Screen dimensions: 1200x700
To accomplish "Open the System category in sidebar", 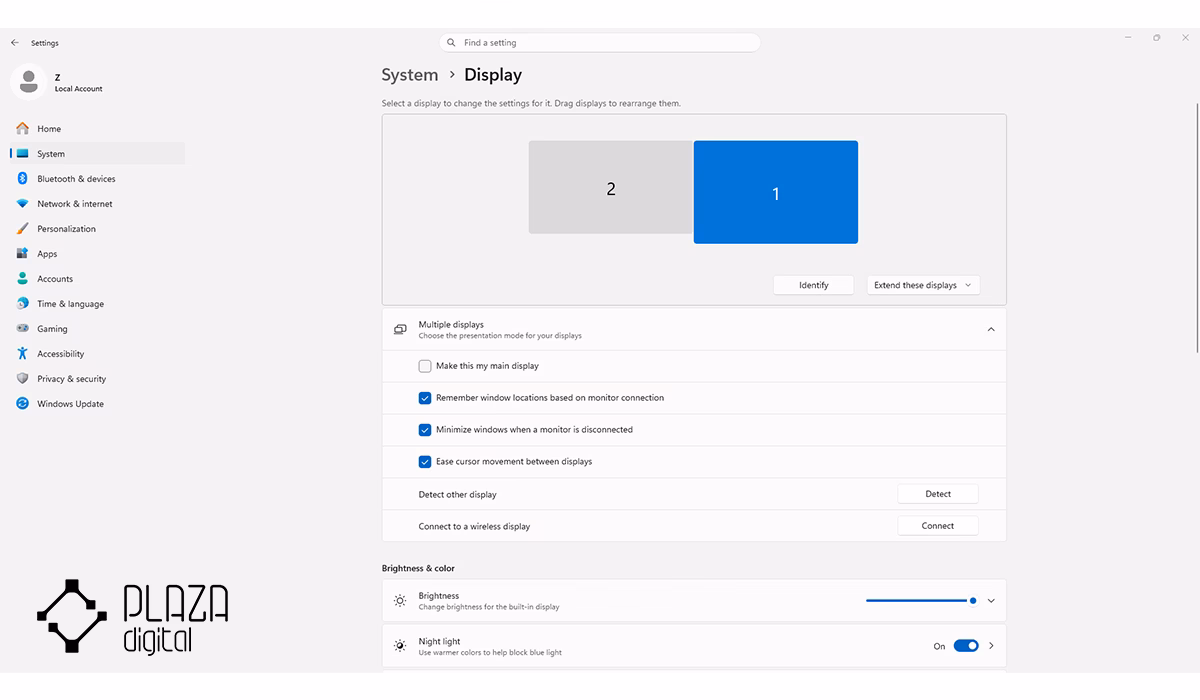I will click(98, 154).
